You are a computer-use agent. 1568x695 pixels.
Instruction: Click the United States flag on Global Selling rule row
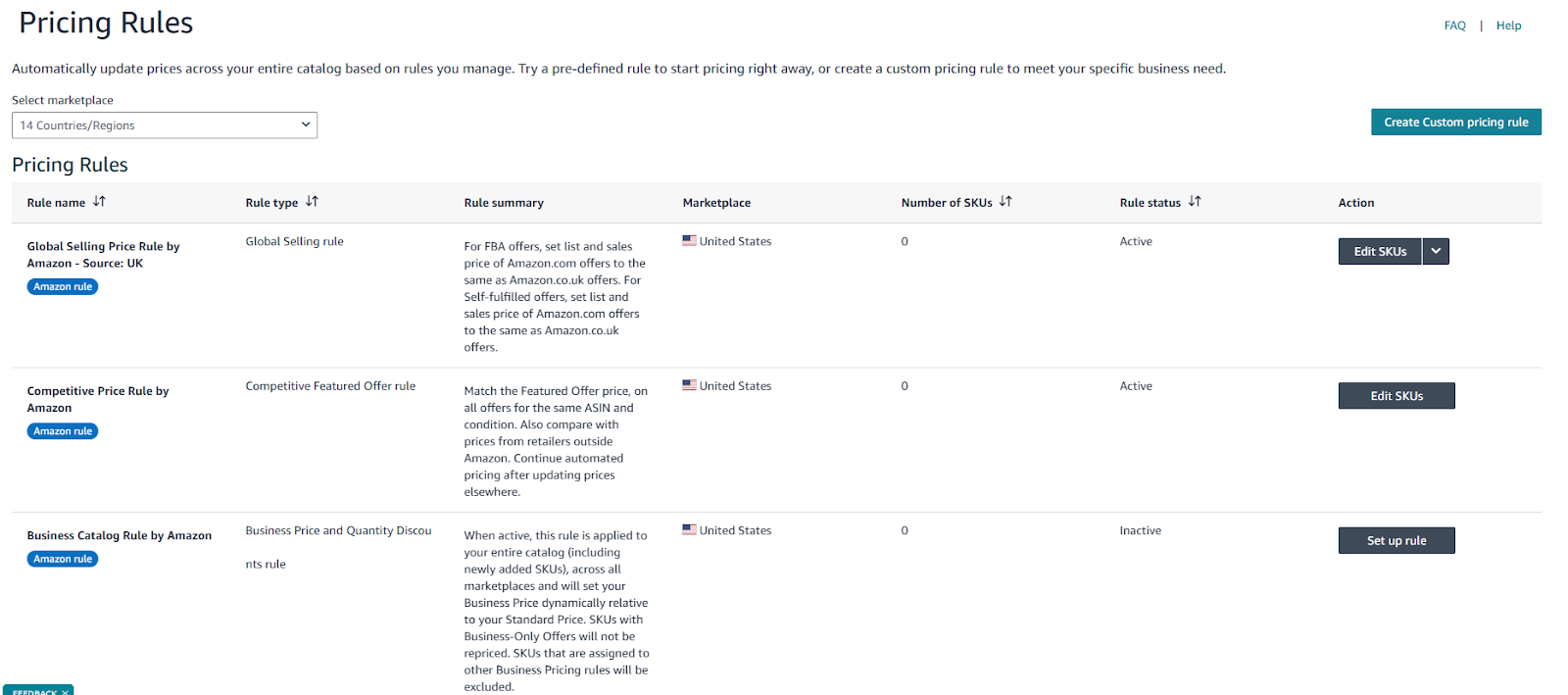click(690, 240)
